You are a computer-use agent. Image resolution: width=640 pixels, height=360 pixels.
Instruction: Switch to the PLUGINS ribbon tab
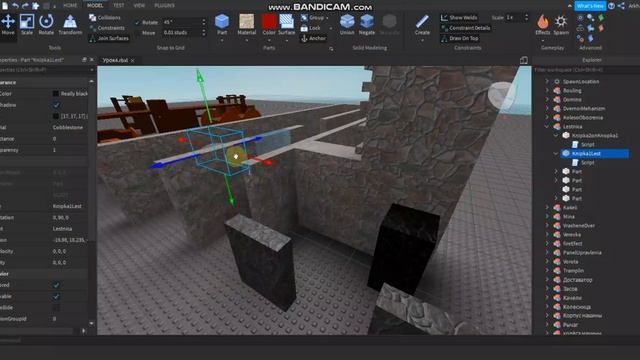pos(164,6)
